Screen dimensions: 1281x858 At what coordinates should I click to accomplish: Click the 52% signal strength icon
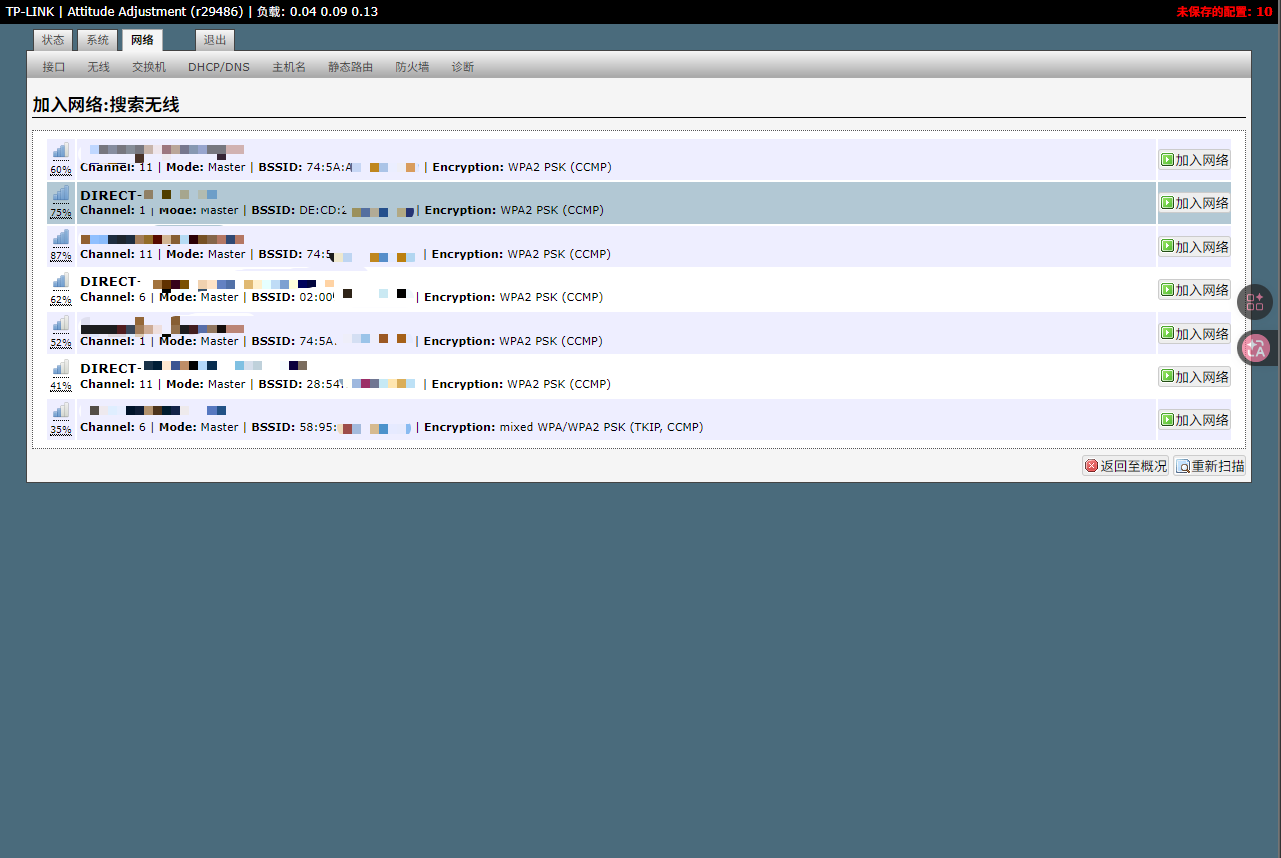click(61, 324)
